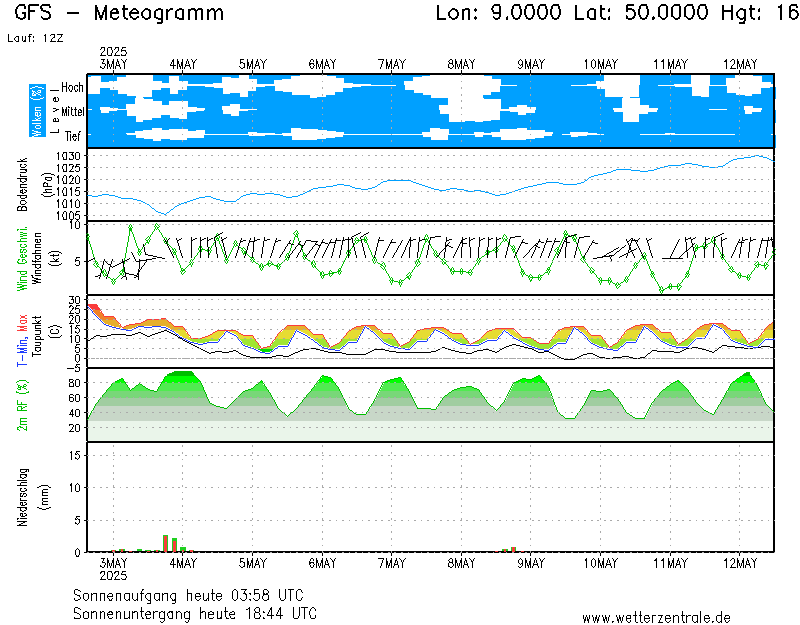The image size is (800, 625).
Task: Click the small precipitation bars before 9MAY
Action: 510,549
